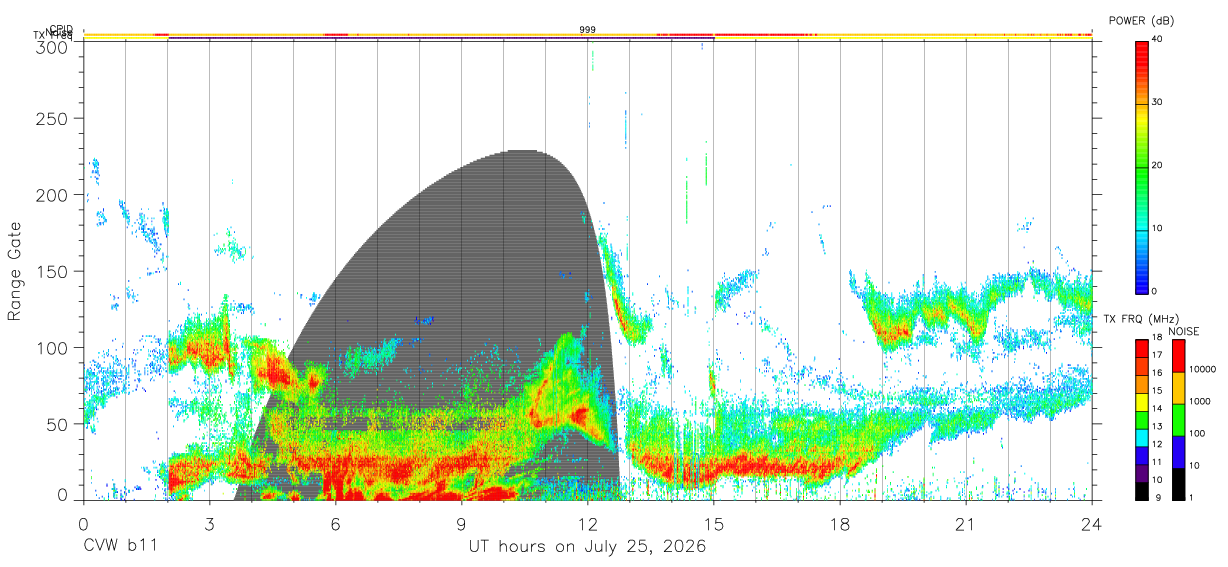Click the "Range Gate" y-axis label
Image resolution: width=1228 pixels, height=567 pixels.
(x=15, y=271)
